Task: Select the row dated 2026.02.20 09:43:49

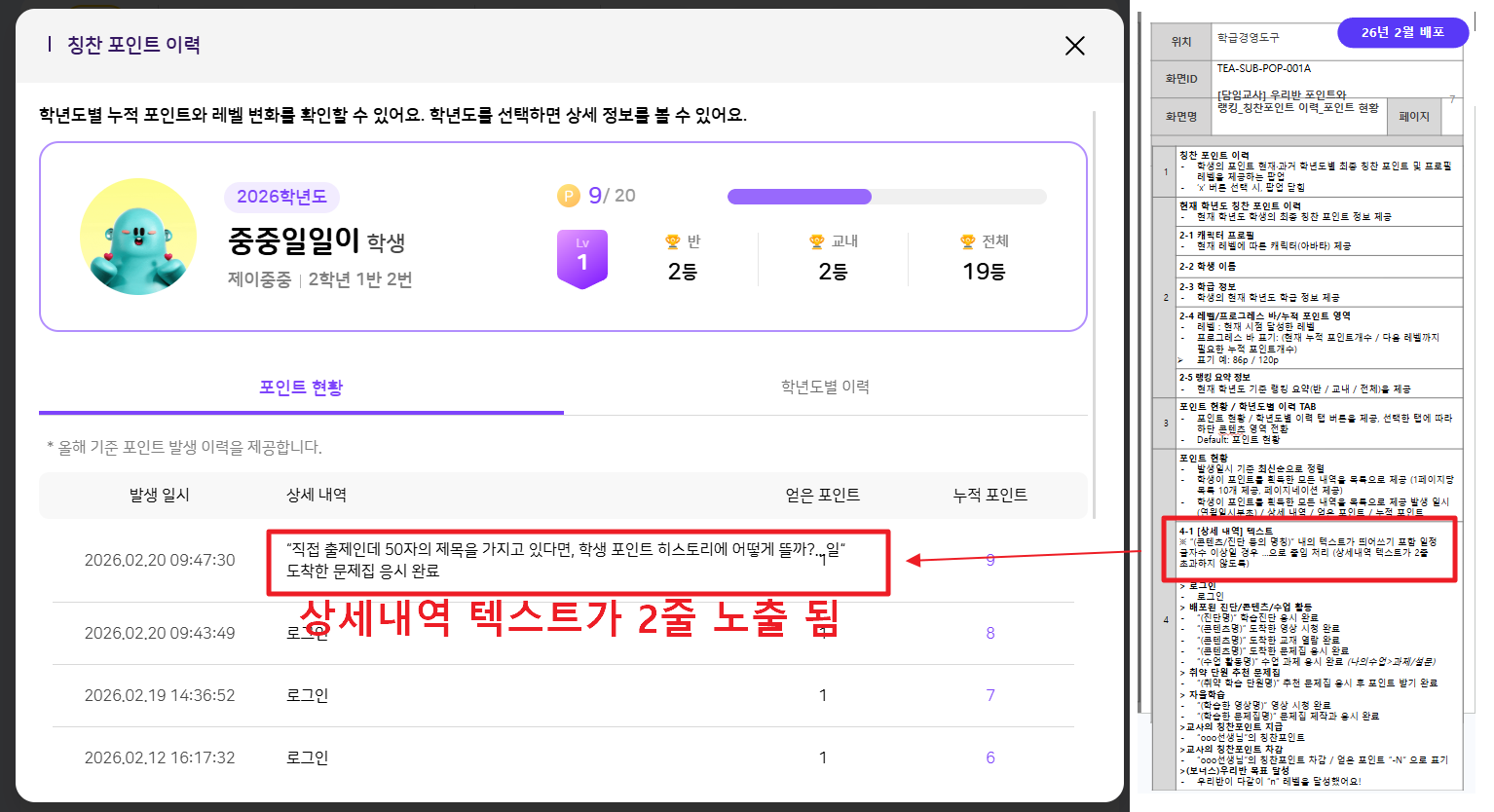Action: [160, 633]
